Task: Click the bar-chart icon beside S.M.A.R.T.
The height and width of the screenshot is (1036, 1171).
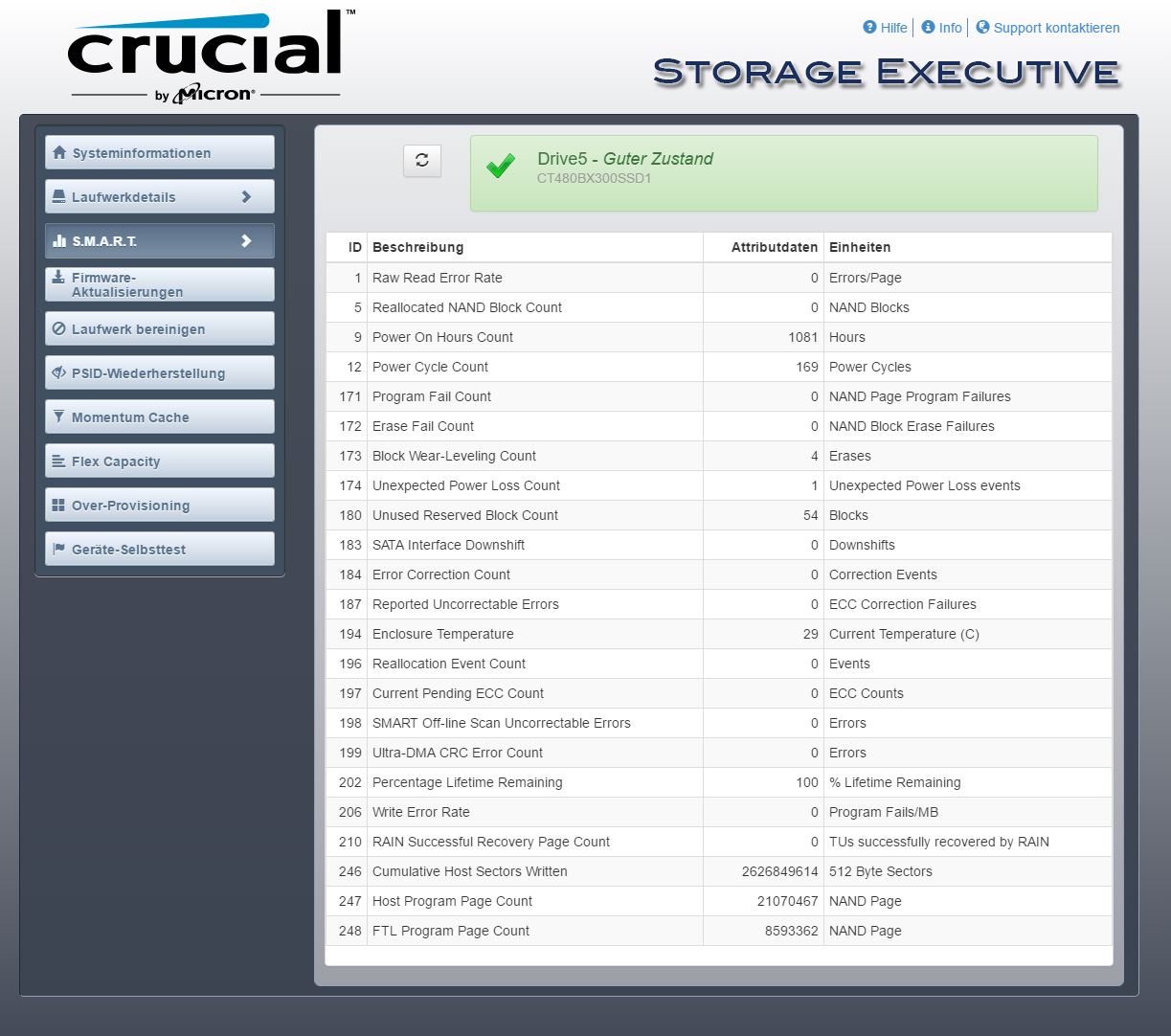Action: 59,240
